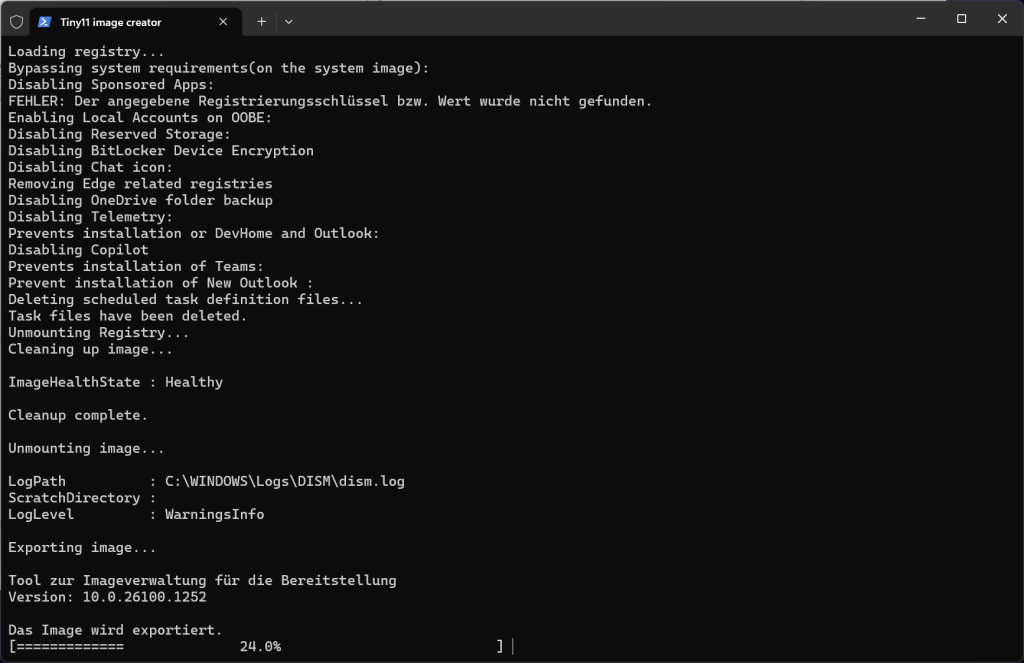Click the export progress bar
The width and height of the screenshot is (1024, 663).
(x=256, y=647)
